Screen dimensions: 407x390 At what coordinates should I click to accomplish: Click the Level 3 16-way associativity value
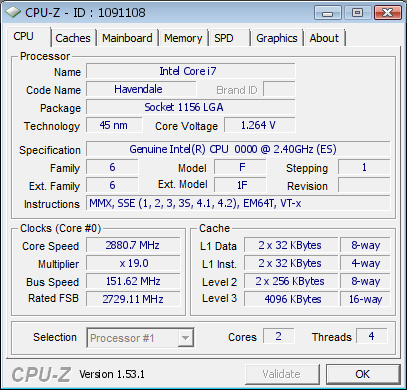coord(365,299)
